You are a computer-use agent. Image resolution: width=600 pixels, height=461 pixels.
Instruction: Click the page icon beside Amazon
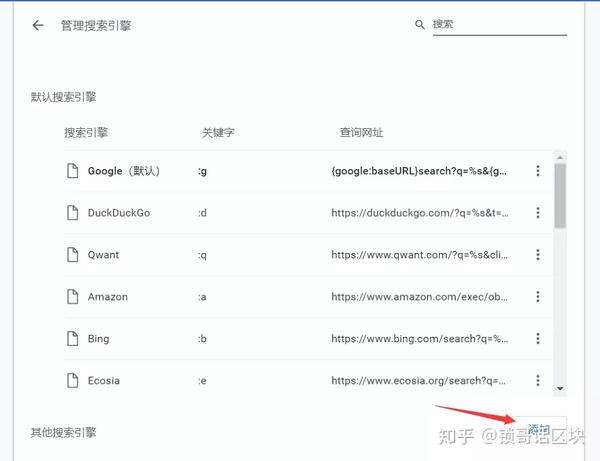pos(72,296)
